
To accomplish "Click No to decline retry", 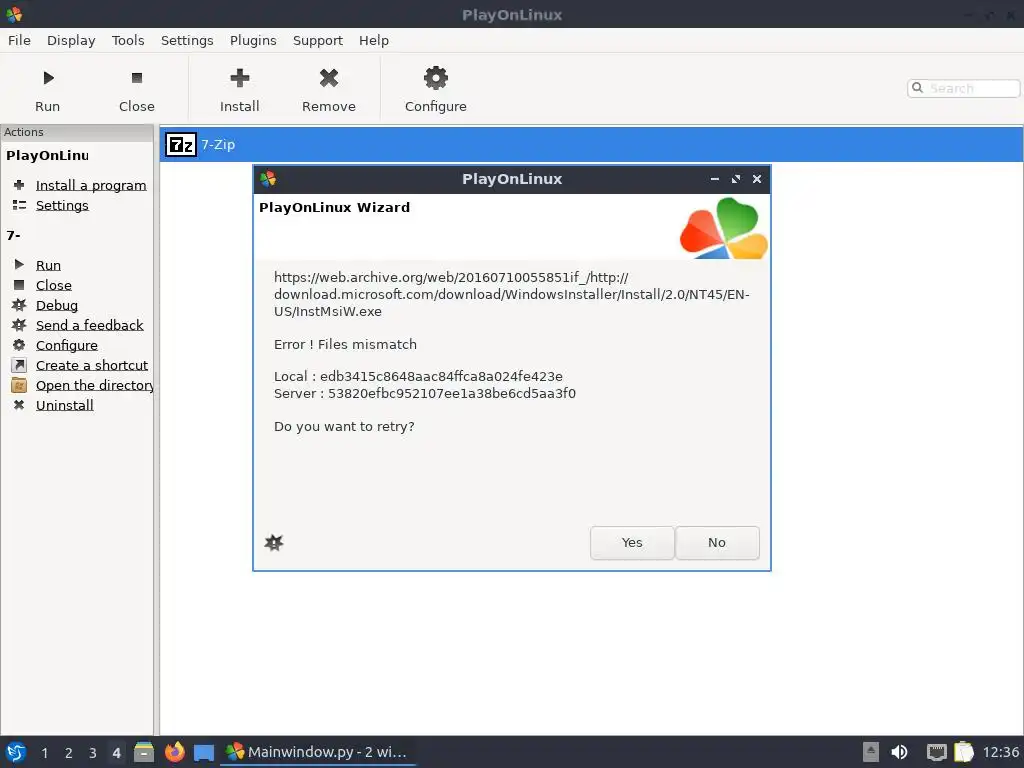I will 717,543.
